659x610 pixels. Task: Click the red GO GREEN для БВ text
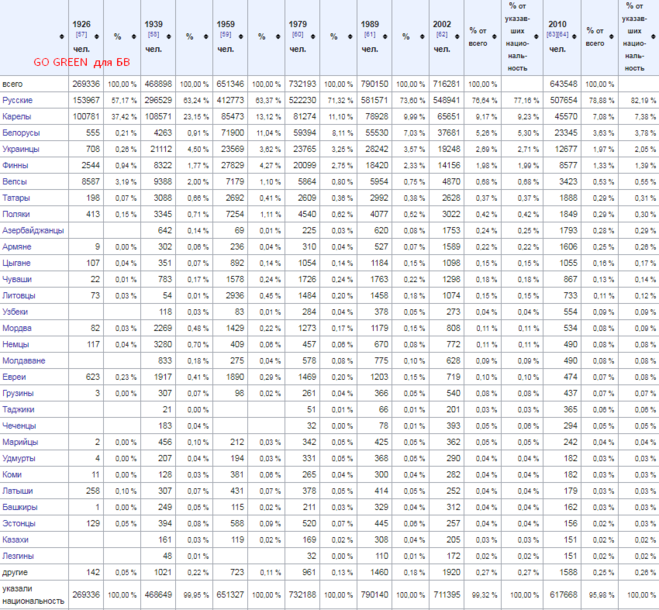point(88,61)
